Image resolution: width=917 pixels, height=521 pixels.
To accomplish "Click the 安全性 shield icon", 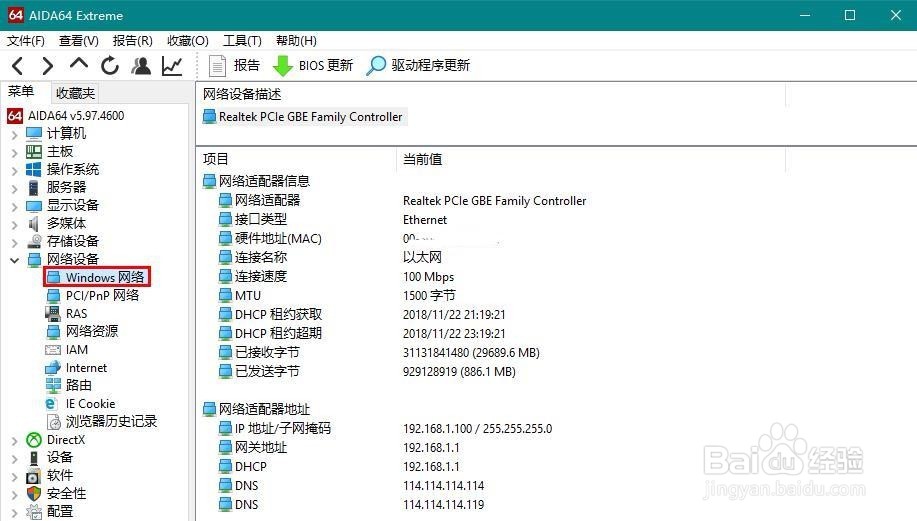I will [34, 494].
